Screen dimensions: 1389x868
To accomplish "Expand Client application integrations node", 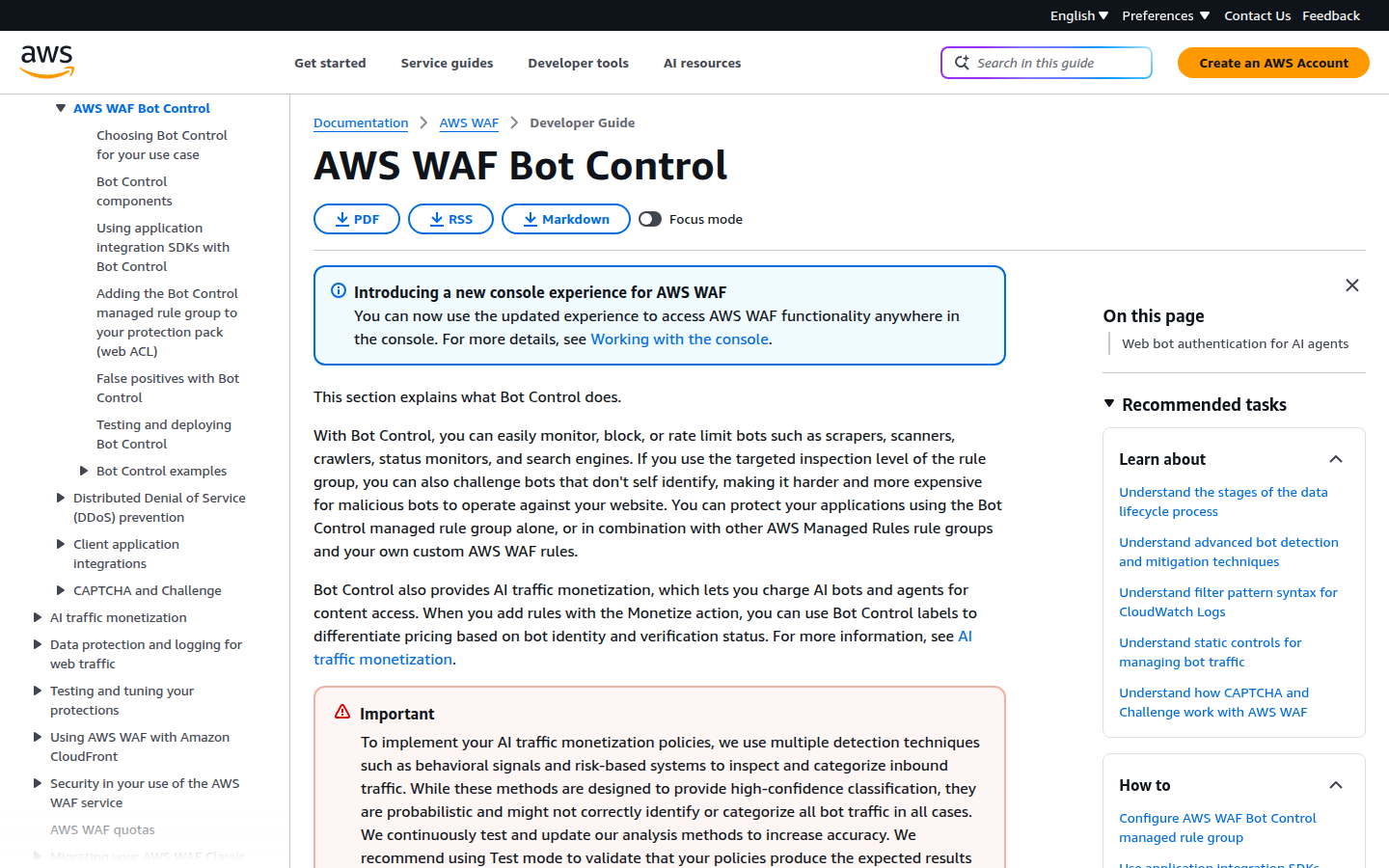I will [61, 544].
